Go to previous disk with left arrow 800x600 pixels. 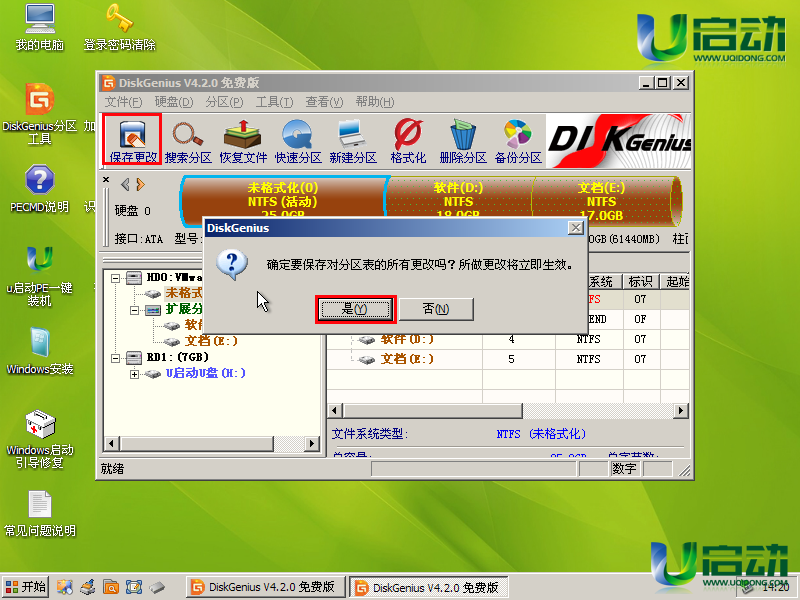point(124,184)
